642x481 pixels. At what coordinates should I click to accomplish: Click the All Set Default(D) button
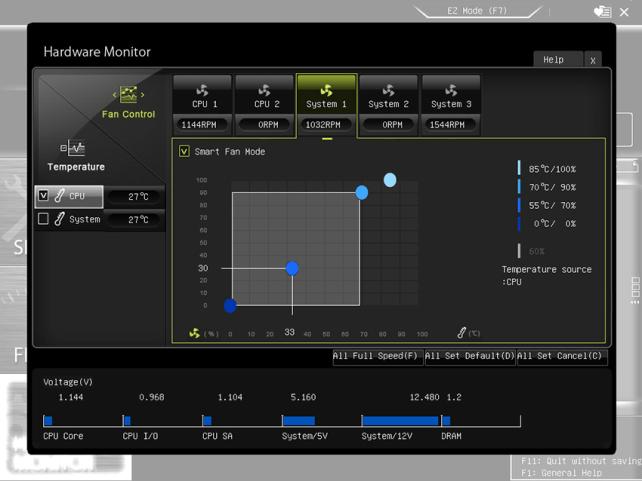470,357
